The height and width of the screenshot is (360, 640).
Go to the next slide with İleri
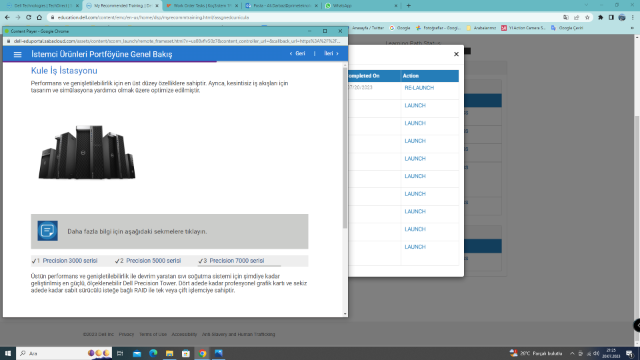(x=331, y=53)
